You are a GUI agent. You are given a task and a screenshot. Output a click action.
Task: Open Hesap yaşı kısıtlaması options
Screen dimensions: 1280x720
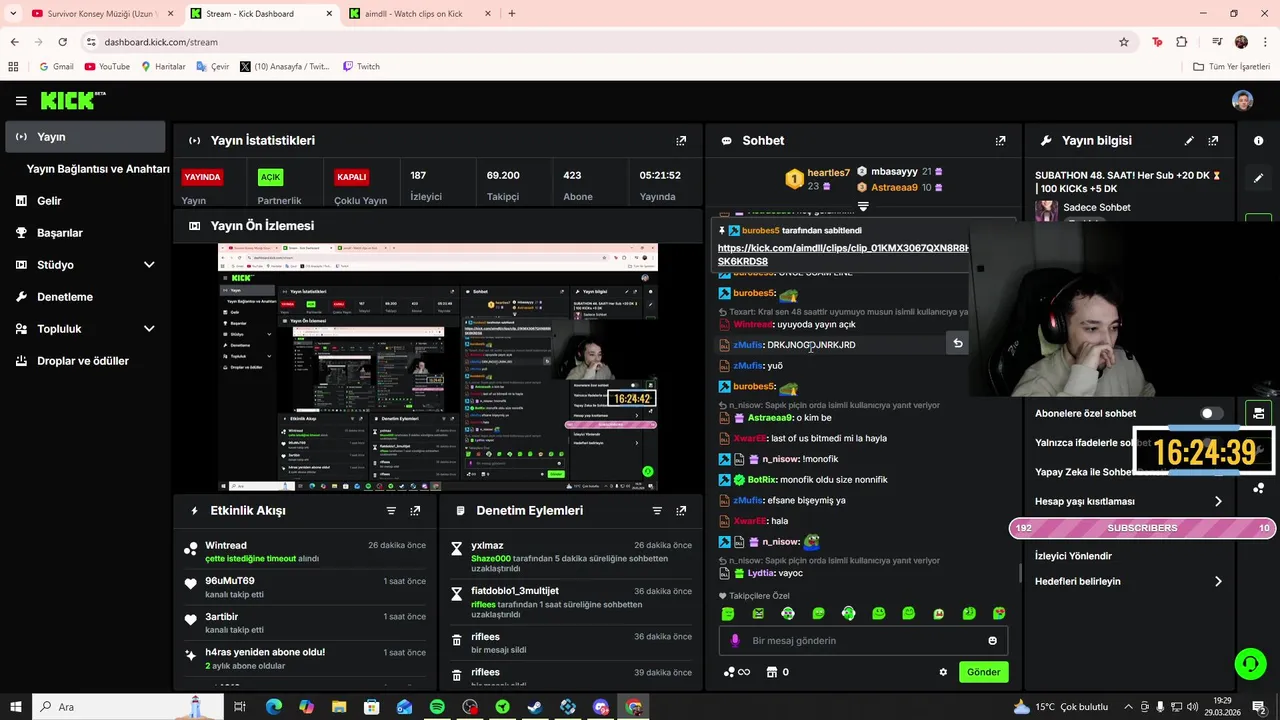point(1129,501)
